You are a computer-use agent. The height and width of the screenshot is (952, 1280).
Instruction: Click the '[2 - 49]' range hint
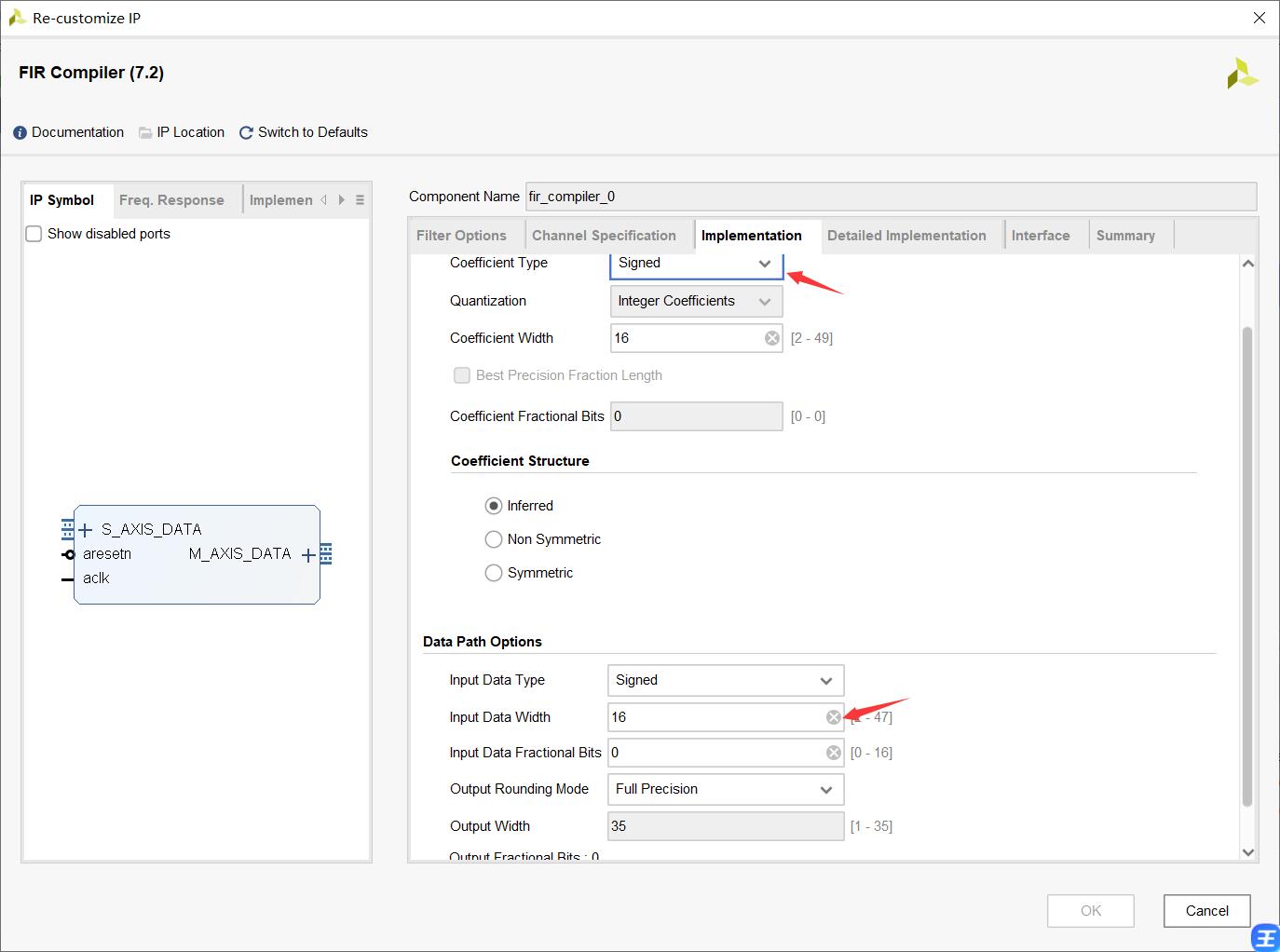(811, 338)
